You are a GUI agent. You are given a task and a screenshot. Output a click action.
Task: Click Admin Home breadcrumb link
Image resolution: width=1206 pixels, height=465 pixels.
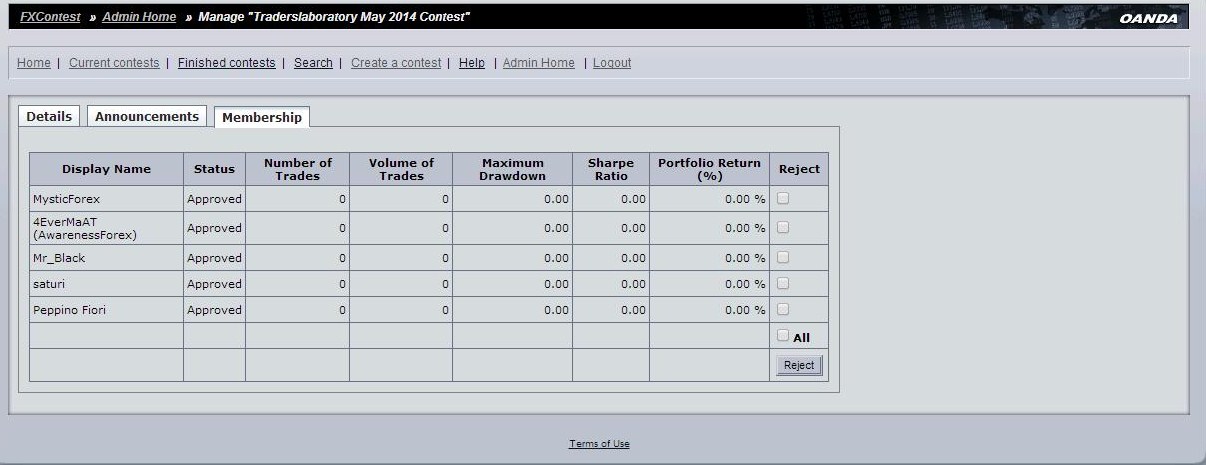coord(139,17)
